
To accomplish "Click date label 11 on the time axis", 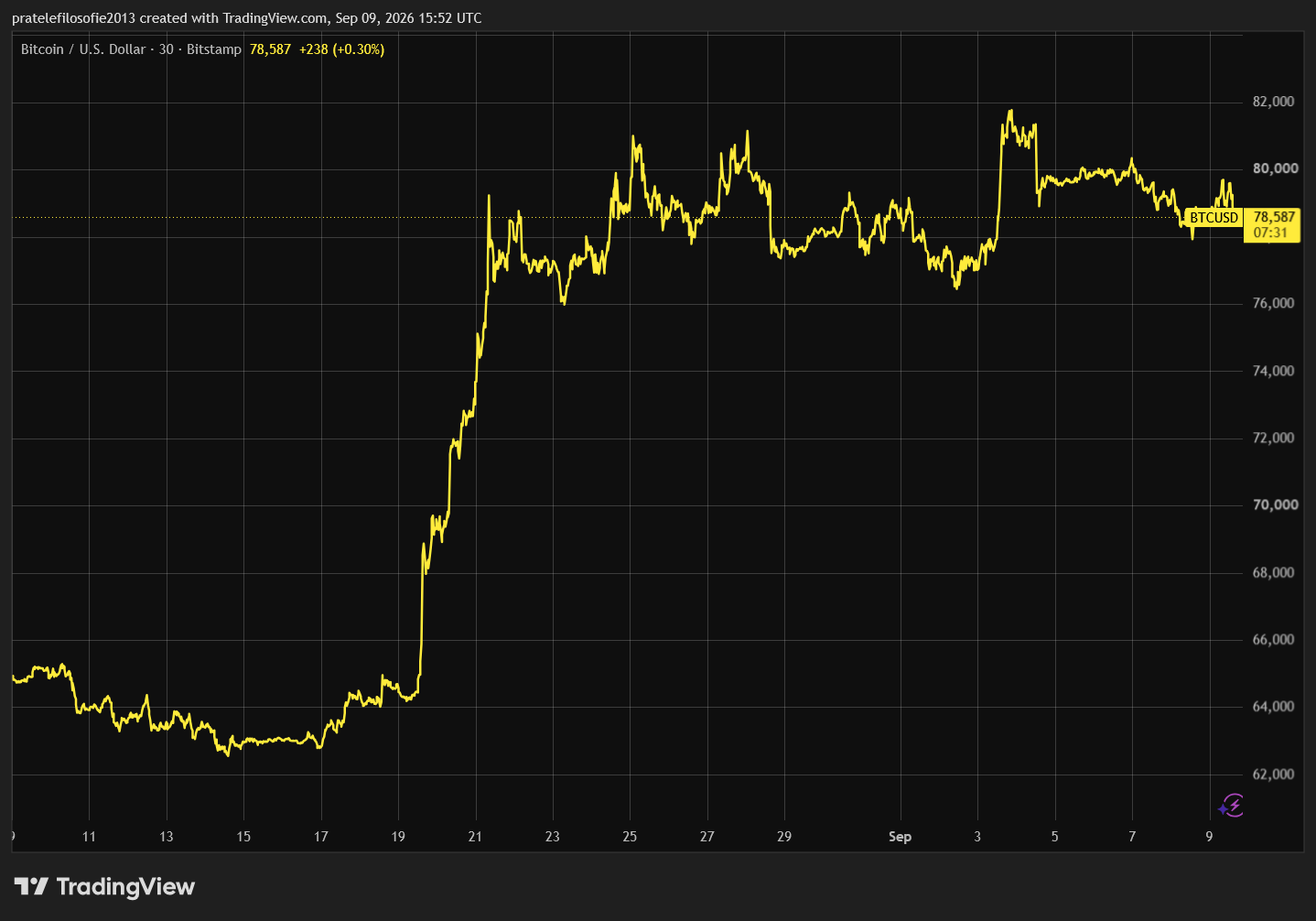I will coord(89,837).
